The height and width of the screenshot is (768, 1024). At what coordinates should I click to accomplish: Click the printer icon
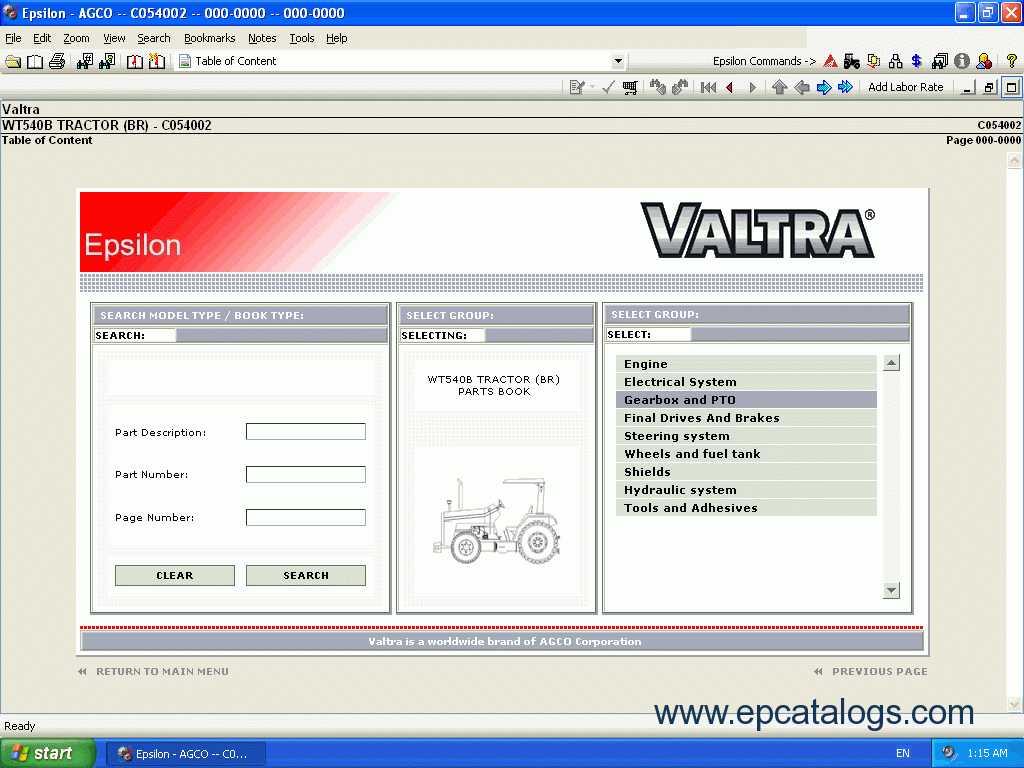click(x=57, y=61)
